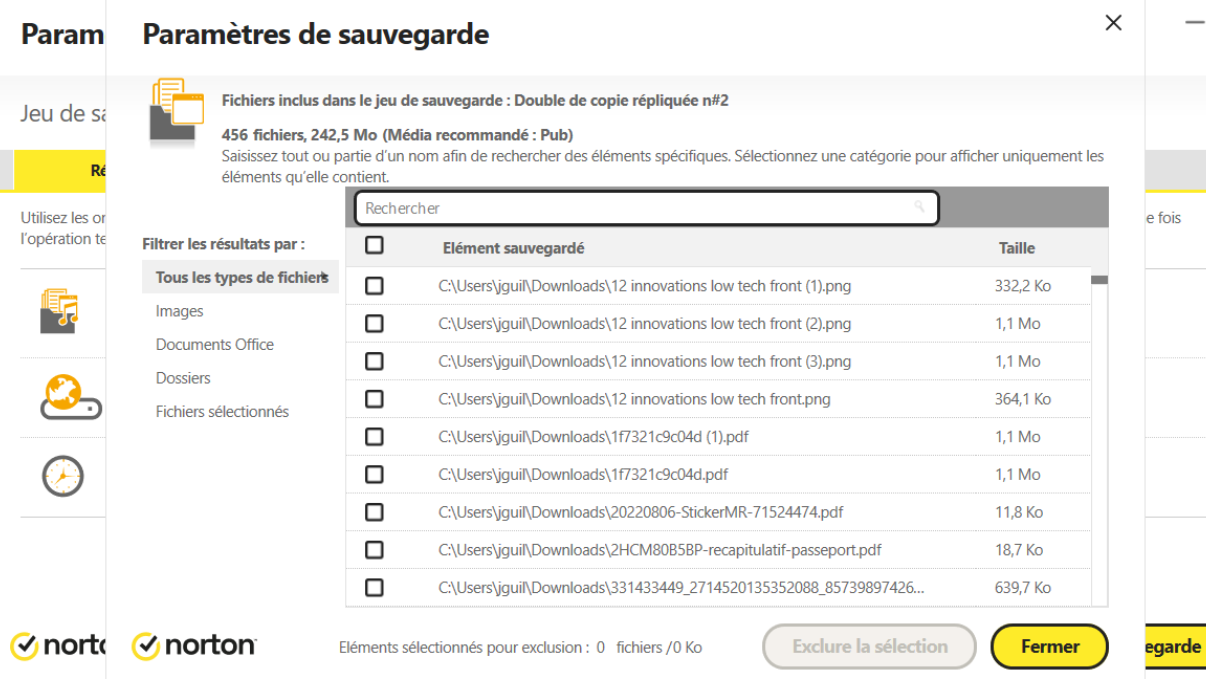Check the box for 20220806-StickerMR-71524474.pdf
The width and height of the screenshot is (1206, 679).
coord(374,511)
